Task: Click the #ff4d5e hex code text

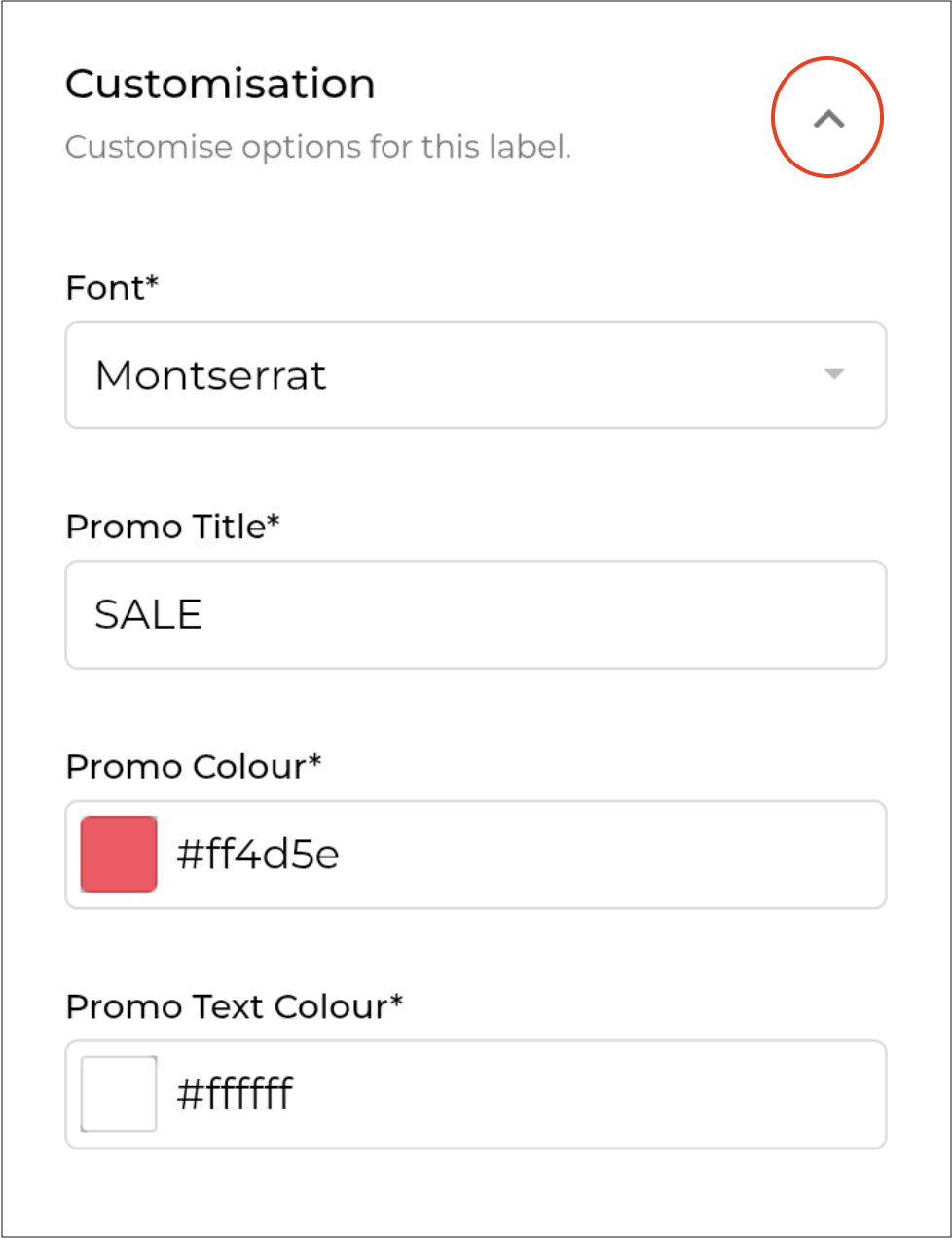Action: tap(258, 855)
